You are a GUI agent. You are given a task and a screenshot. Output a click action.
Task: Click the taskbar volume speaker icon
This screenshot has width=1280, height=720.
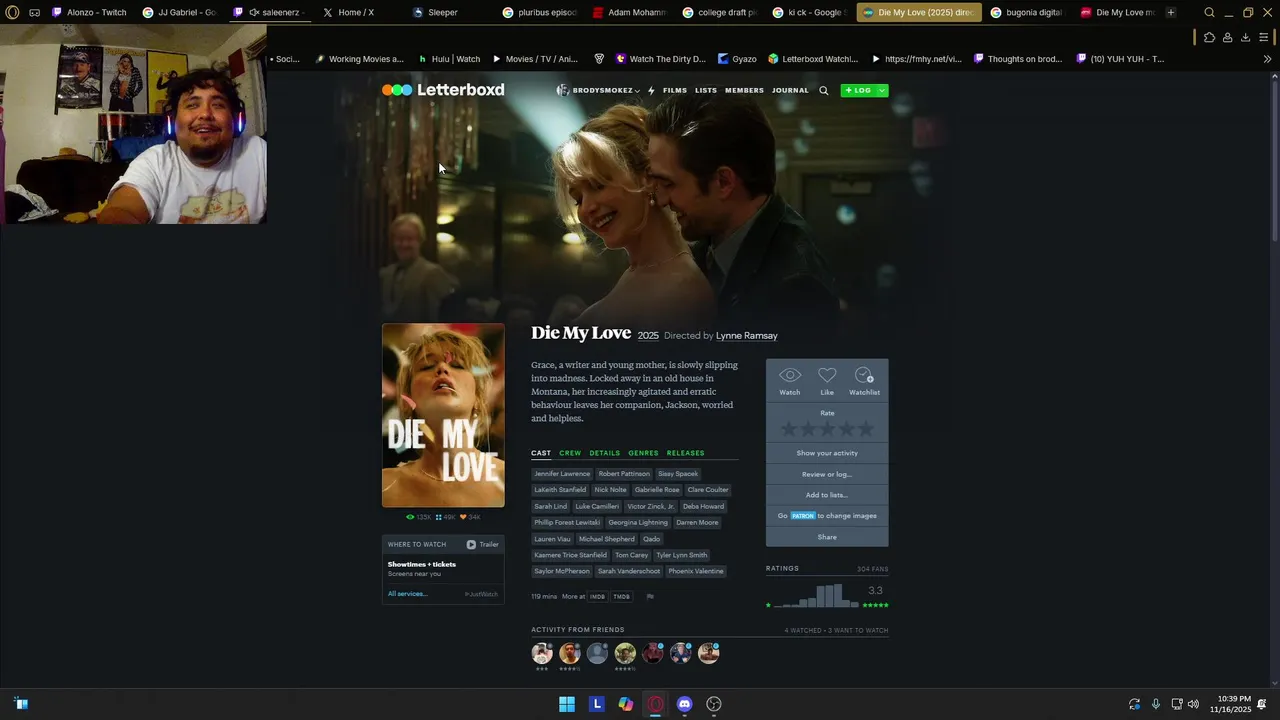(x=1193, y=704)
